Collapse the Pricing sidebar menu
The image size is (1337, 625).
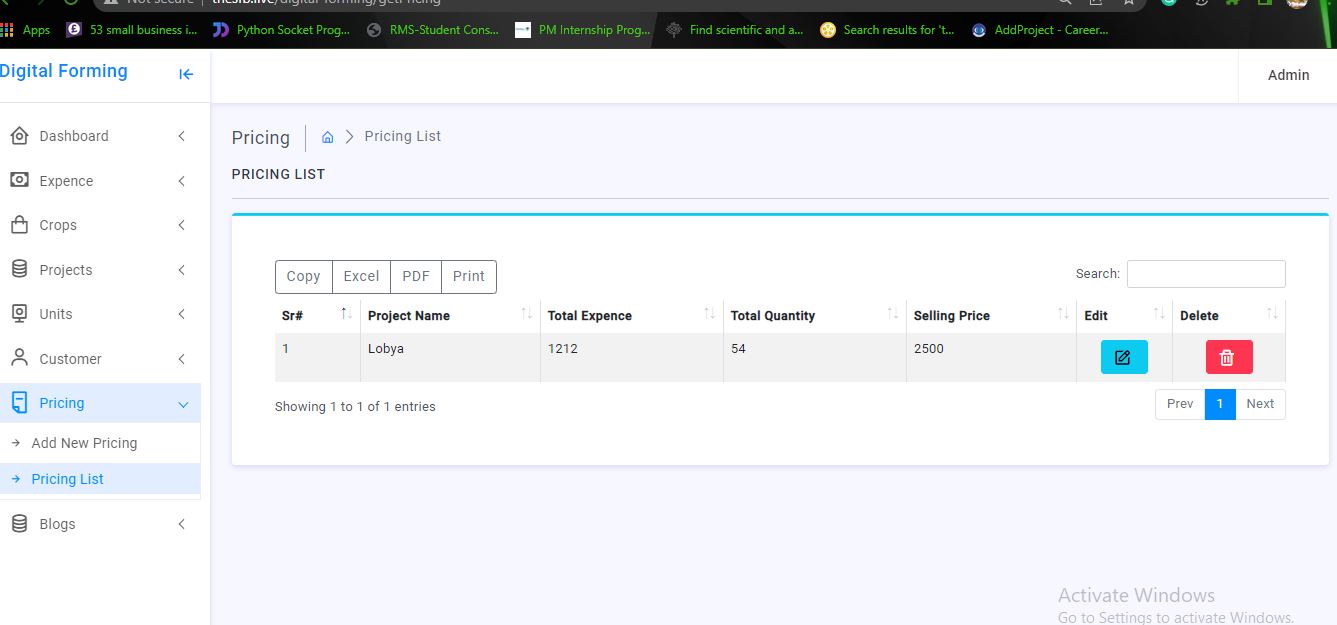tap(182, 404)
